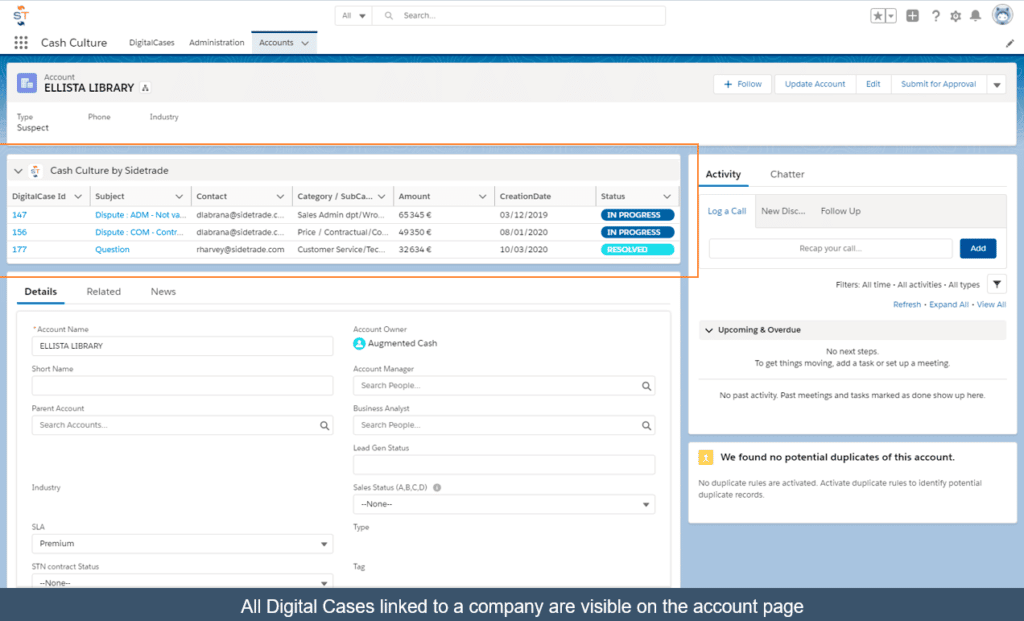This screenshot has width=1024, height=621.
Task: Click the account record icon next to ELLISTA LIBRARY
Action: click(x=27, y=83)
